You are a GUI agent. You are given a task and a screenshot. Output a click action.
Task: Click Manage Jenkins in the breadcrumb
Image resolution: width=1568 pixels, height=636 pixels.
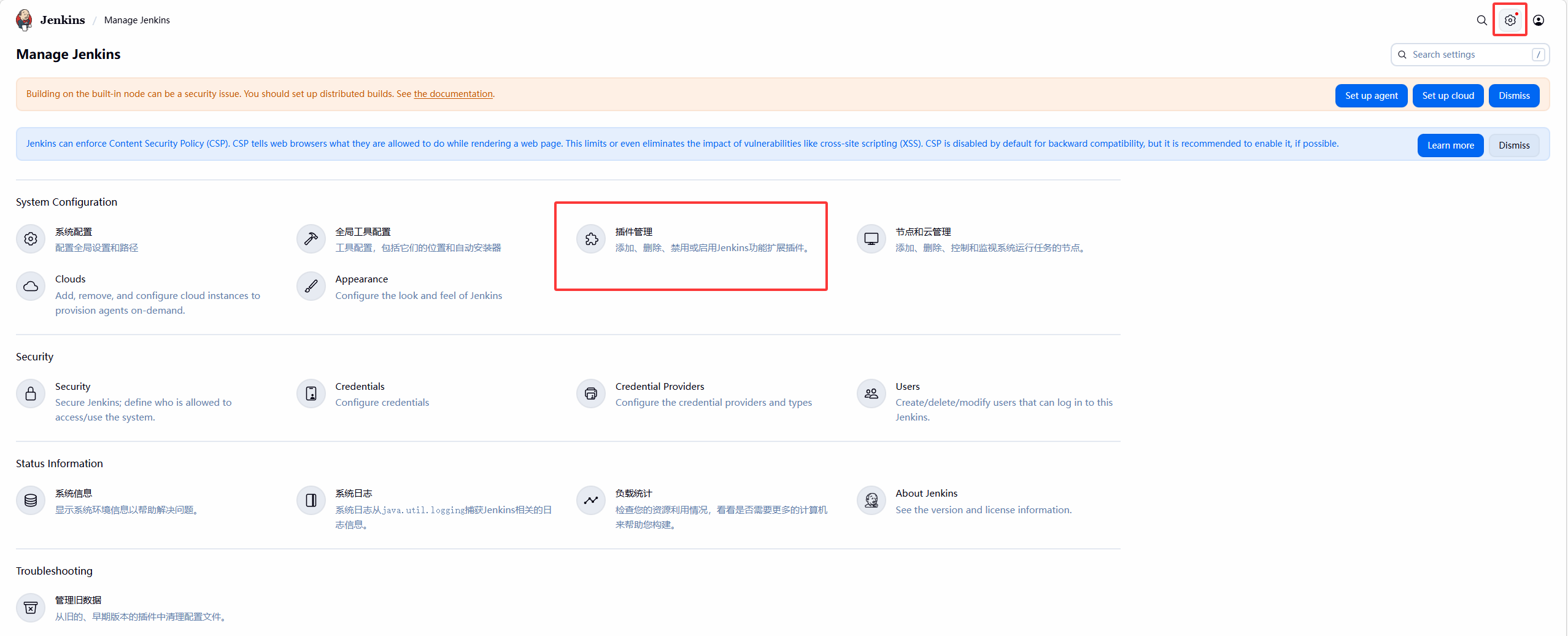(137, 20)
